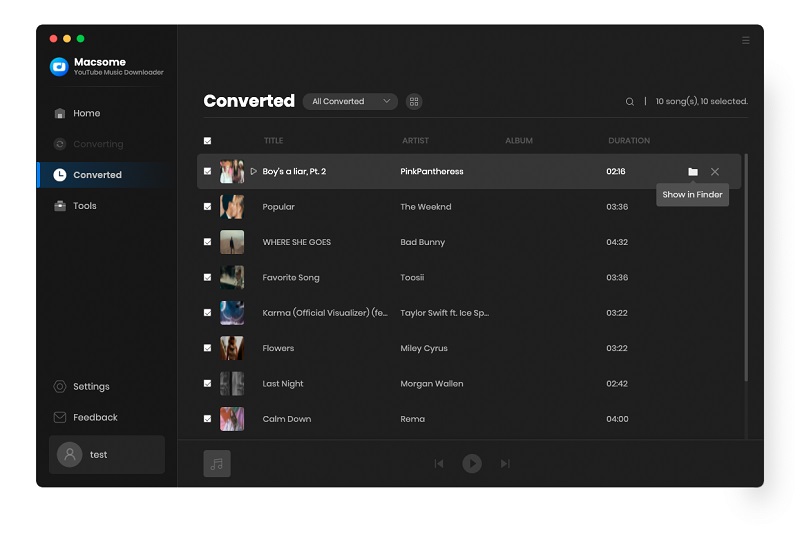Screen dimensions: 800x535
Task: Click Favorite Song album thumbnail
Action: tap(232, 277)
